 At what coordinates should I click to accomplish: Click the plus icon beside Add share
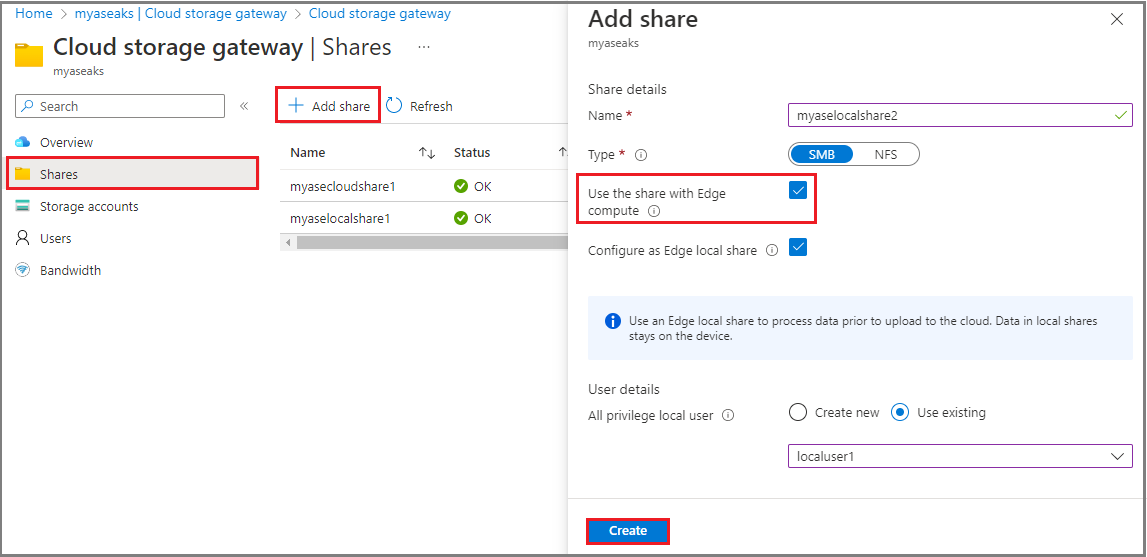[x=296, y=105]
